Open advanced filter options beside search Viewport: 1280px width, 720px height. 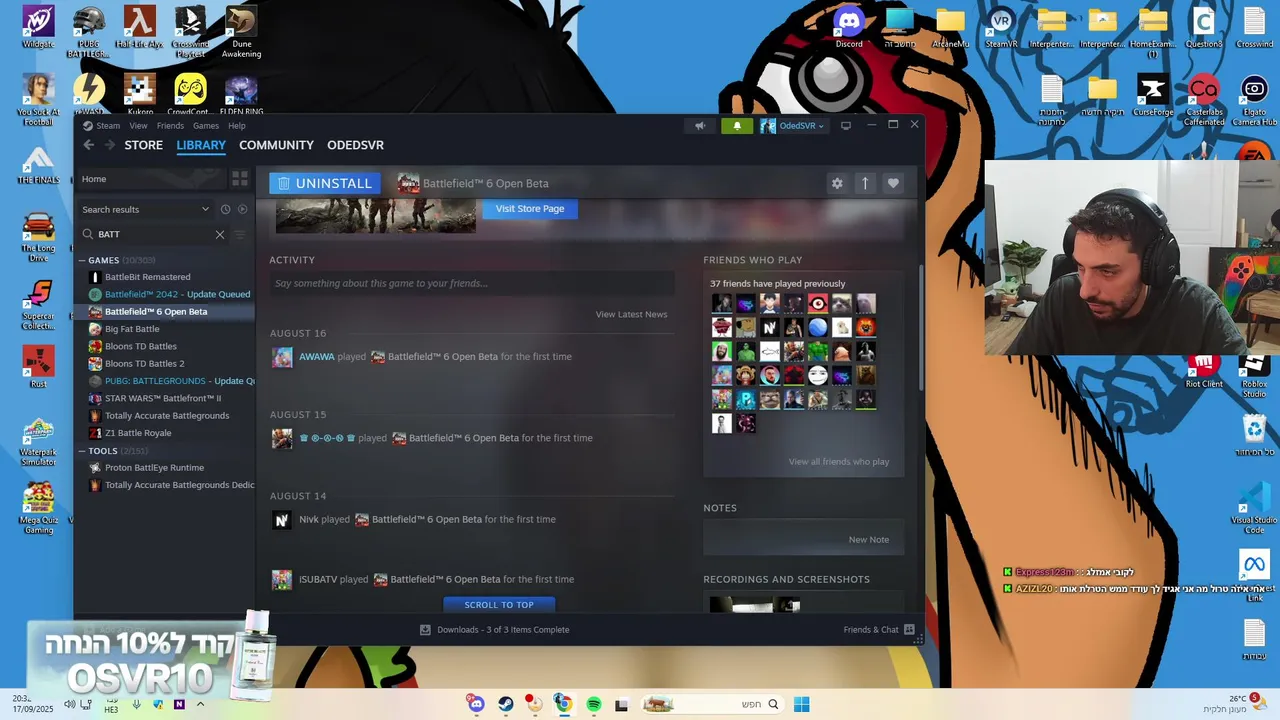239,234
